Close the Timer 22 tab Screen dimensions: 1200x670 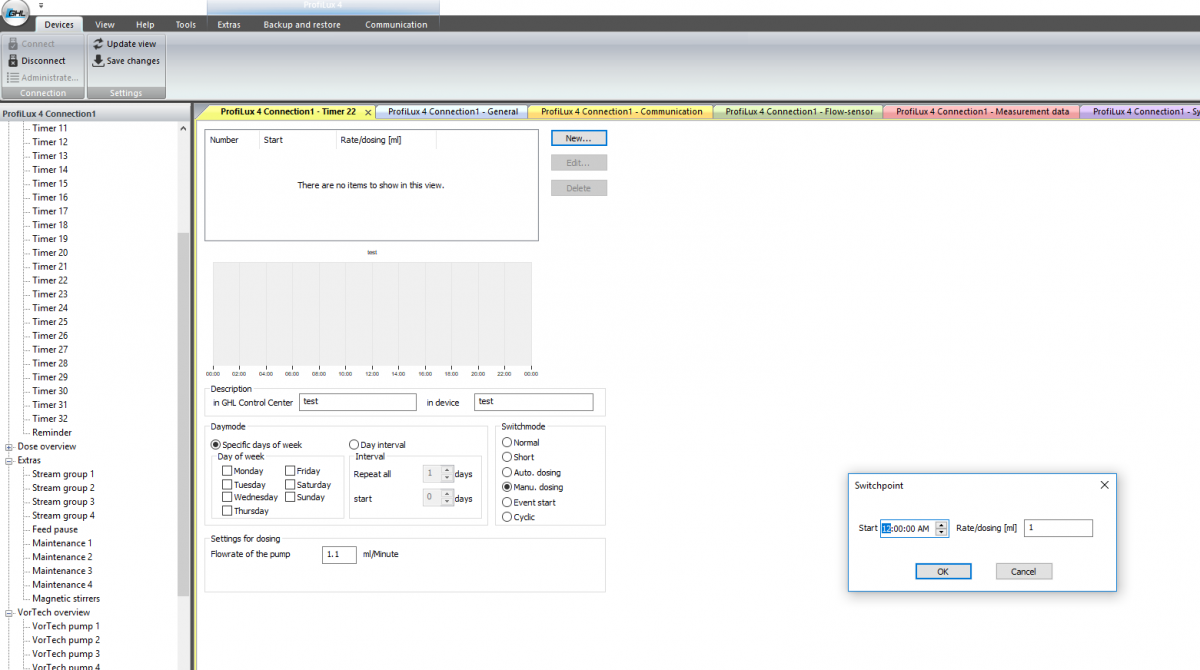tap(368, 112)
